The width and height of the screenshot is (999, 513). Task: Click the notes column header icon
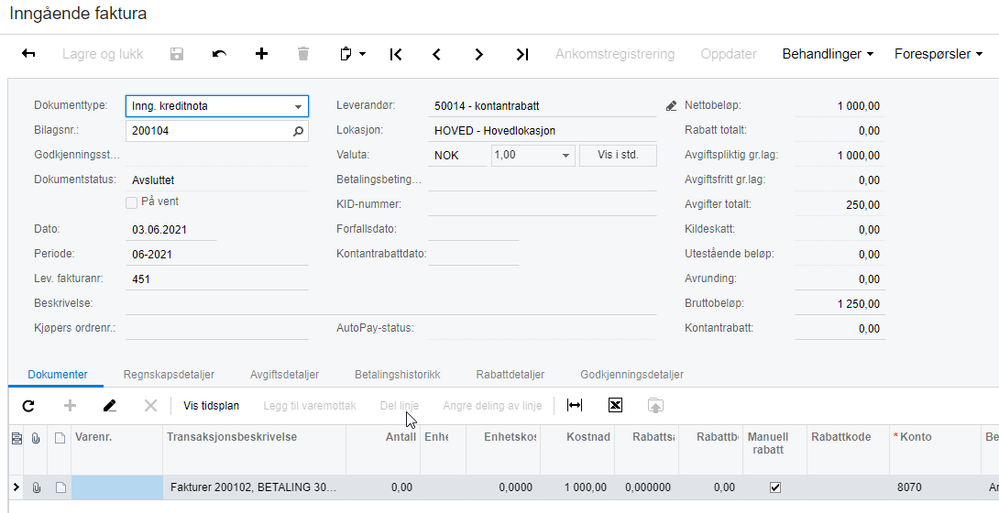[x=59, y=437]
